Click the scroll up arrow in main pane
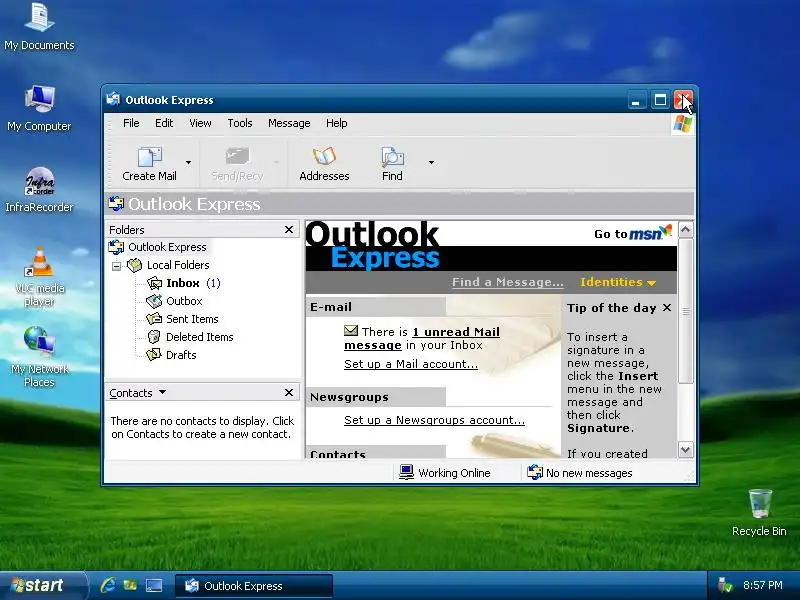The width and height of the screenshot is (800, 600). (685, 230)
